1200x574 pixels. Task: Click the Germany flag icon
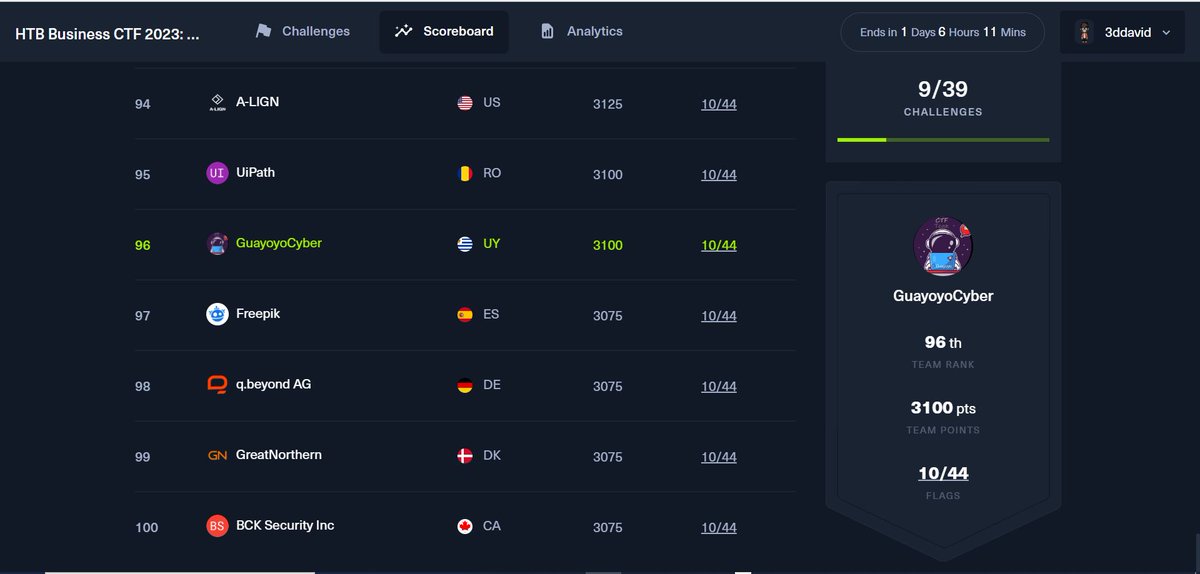[x=465, y=385]
